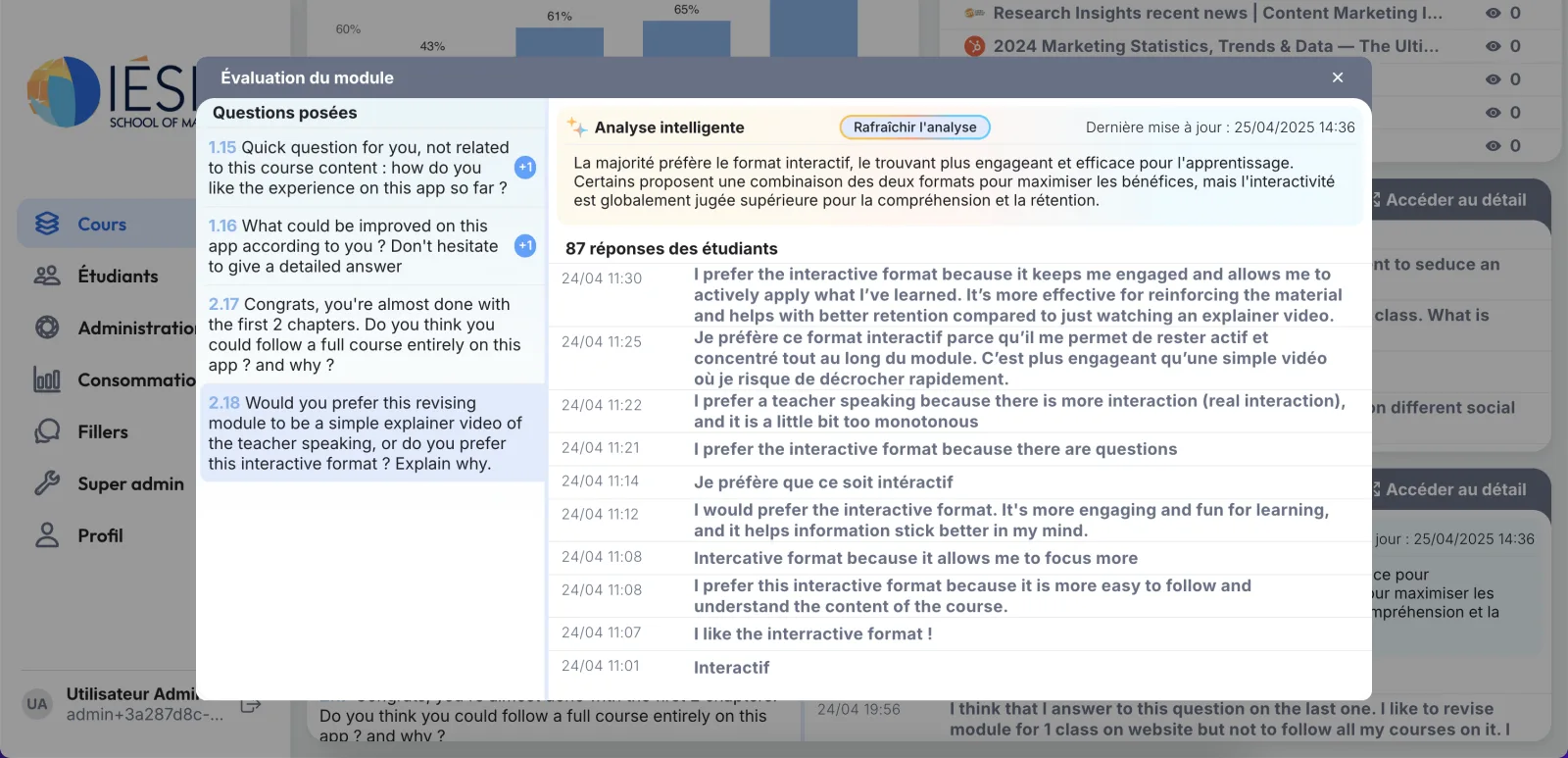Click Rafraîchir l'analyse button

point(914,127)
